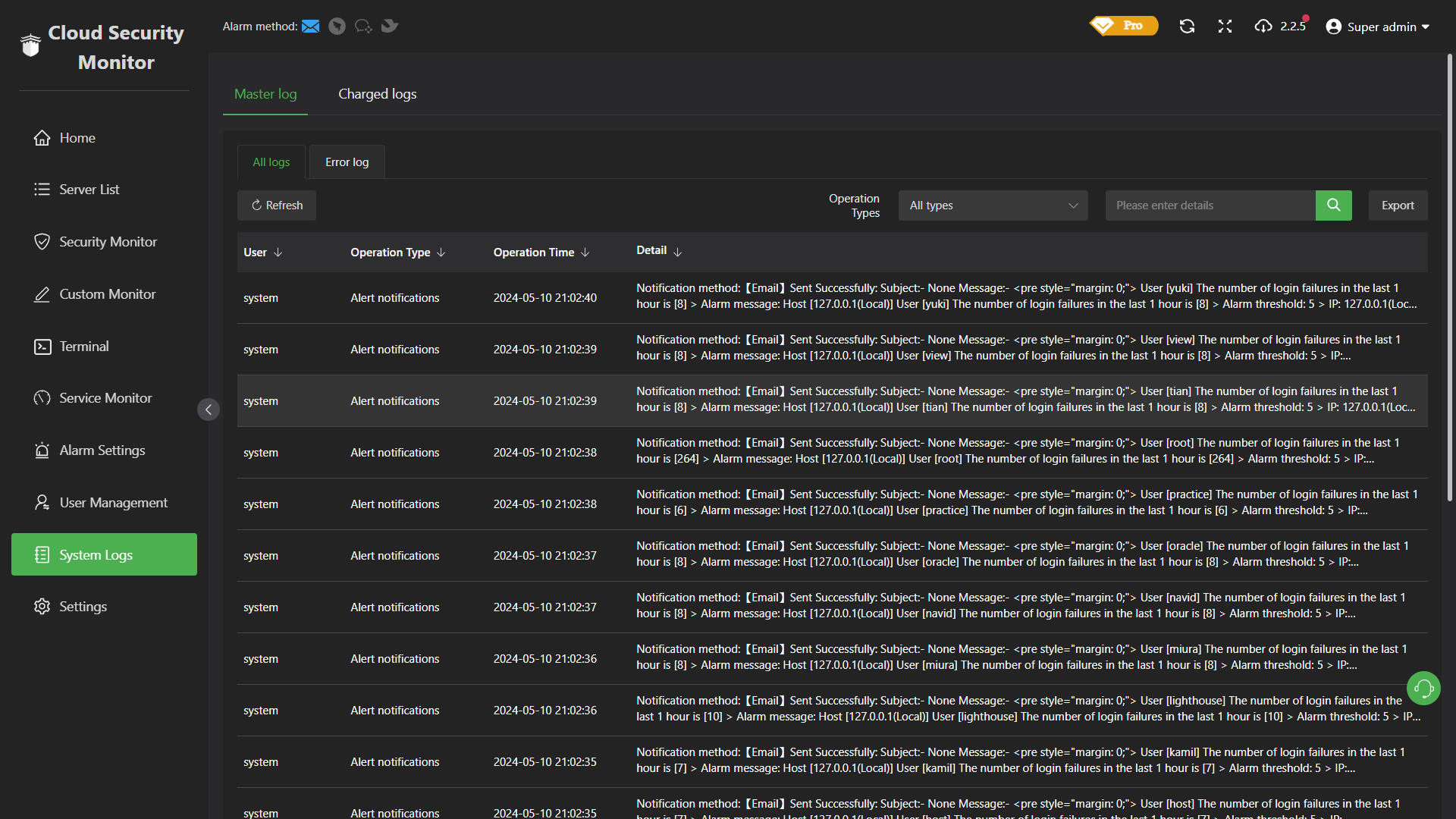1456x819 pixels.
Task: Click the Email alarm method icon
Action: coord(310,27)
